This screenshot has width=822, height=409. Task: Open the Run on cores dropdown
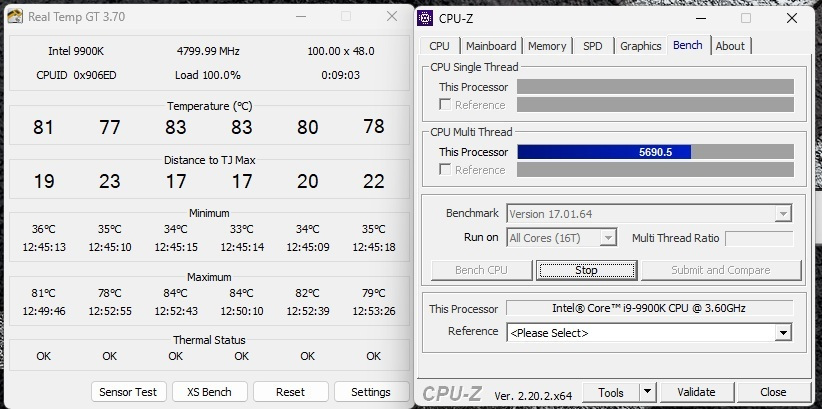click(x=608, y=238)
